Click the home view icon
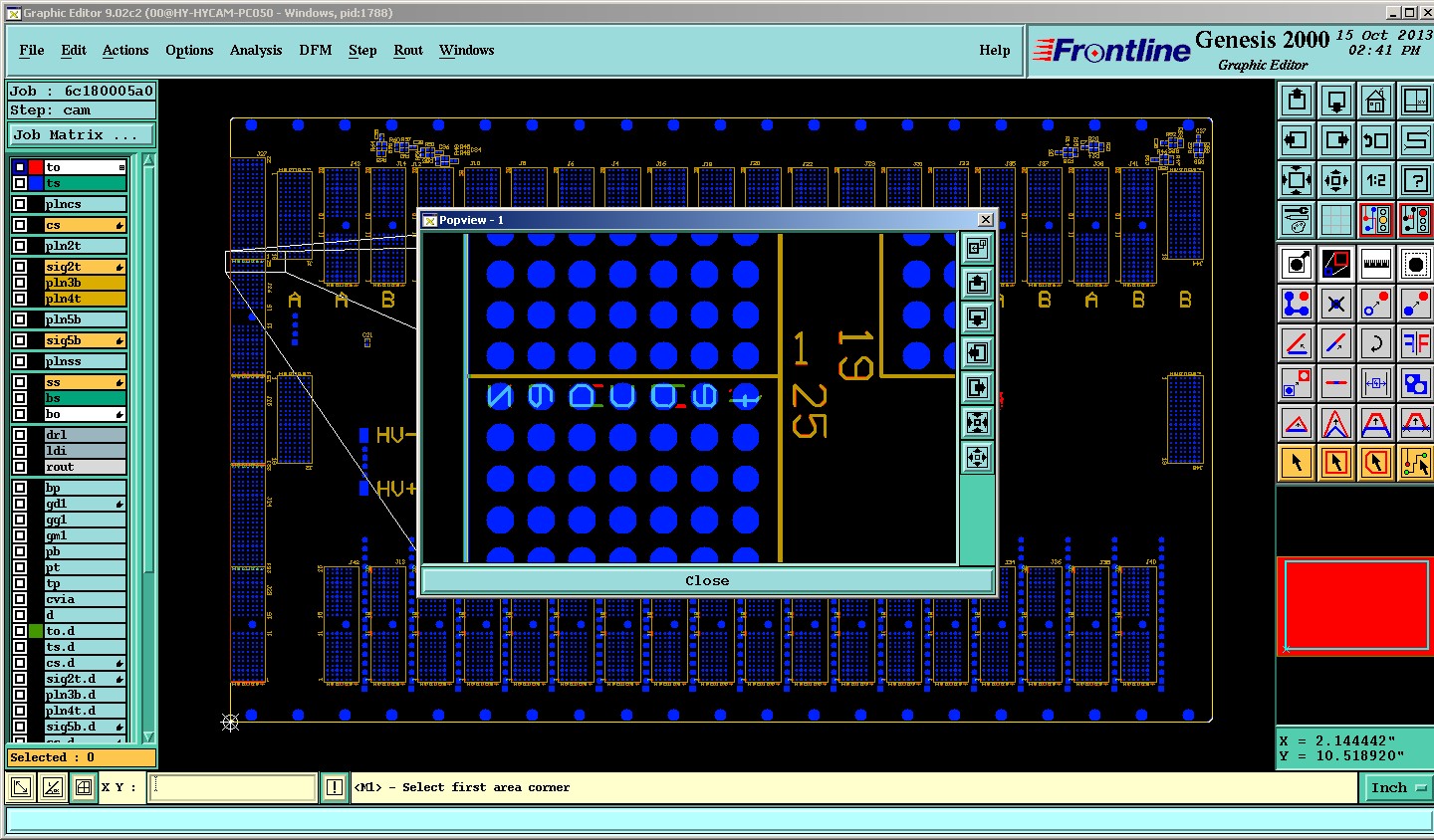 click(1376, 101)
